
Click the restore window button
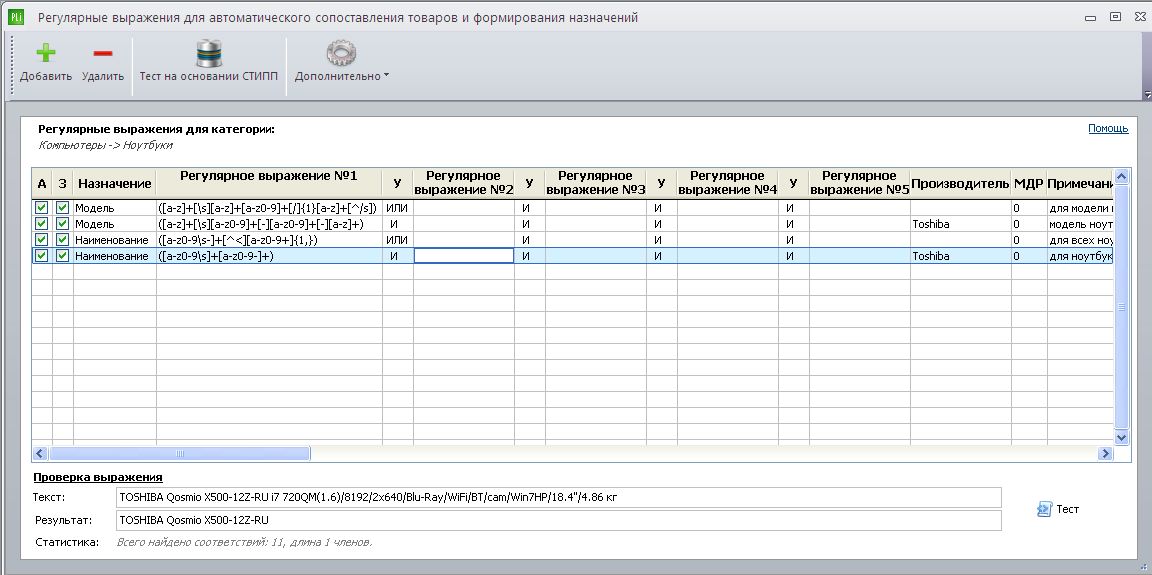(1115, 17)
